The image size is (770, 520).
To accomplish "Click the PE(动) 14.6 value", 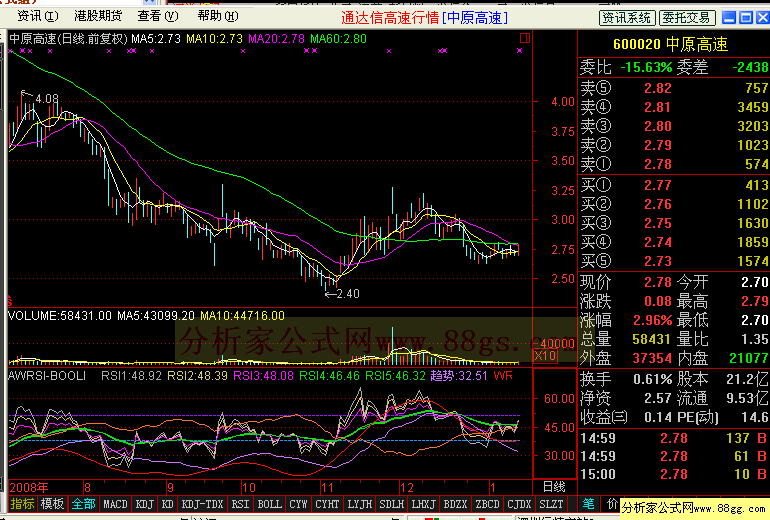I will 755,417.
